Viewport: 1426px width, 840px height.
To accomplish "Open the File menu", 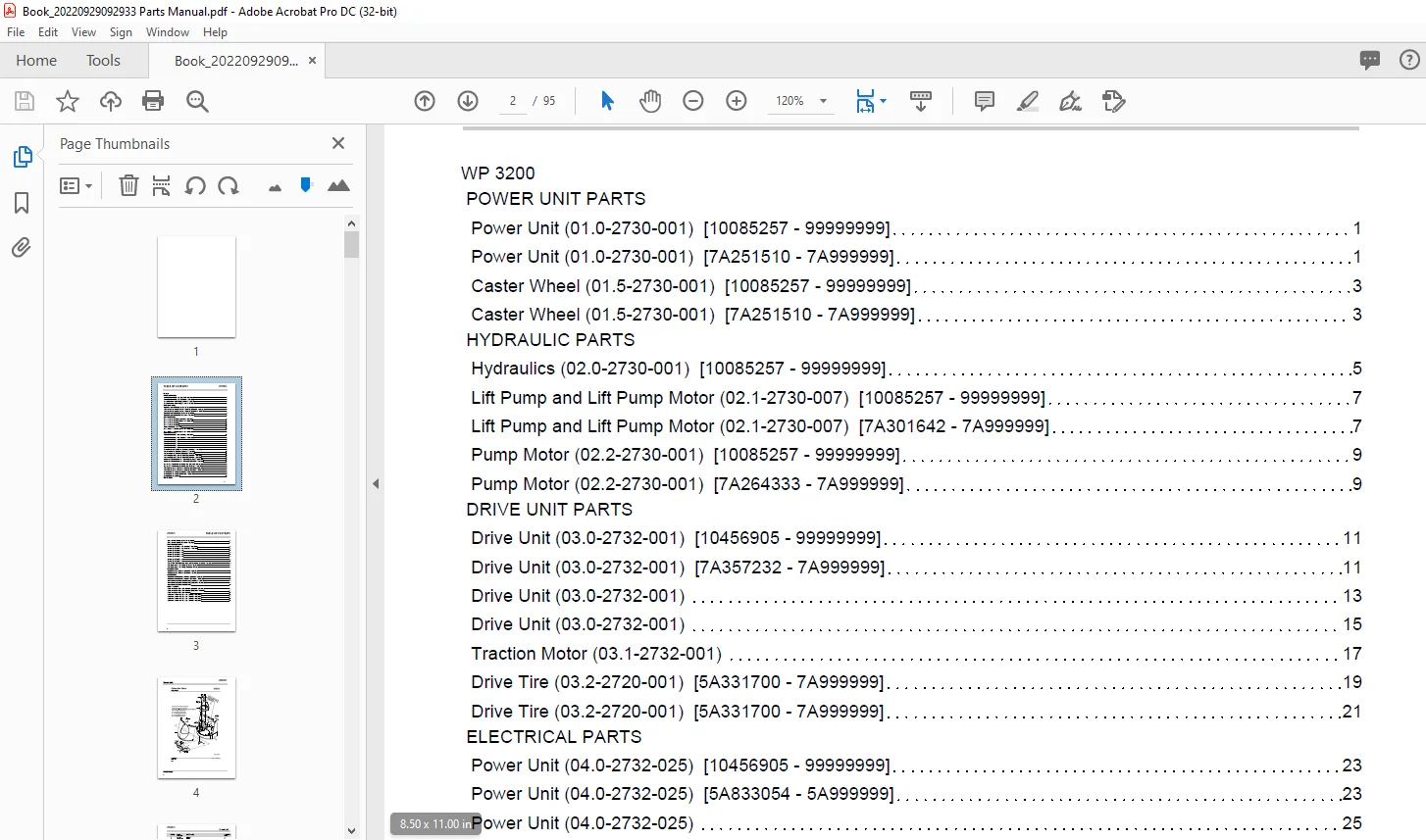I will [16, 32].
